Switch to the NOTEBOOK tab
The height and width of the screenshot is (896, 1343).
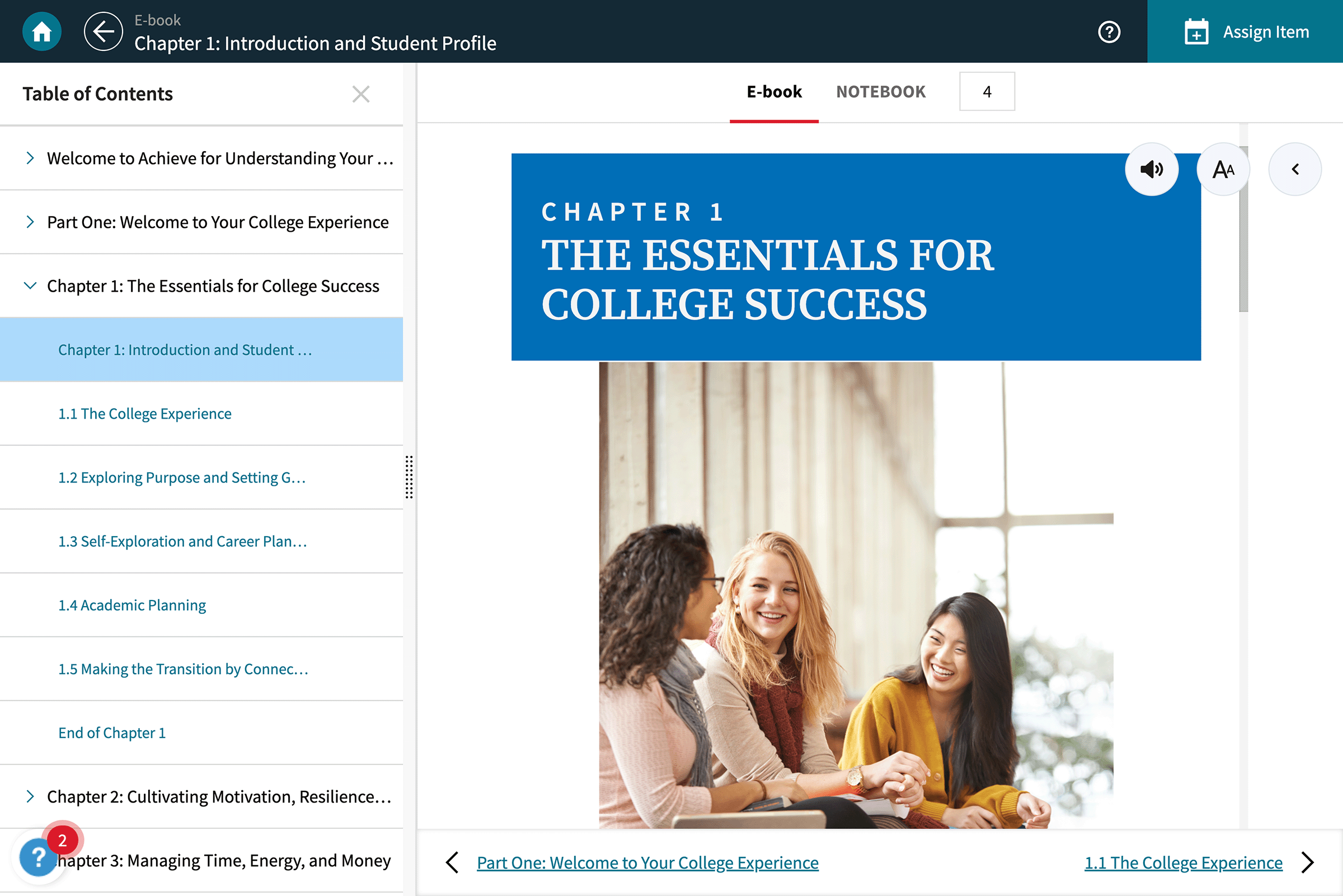pos(879,91)
